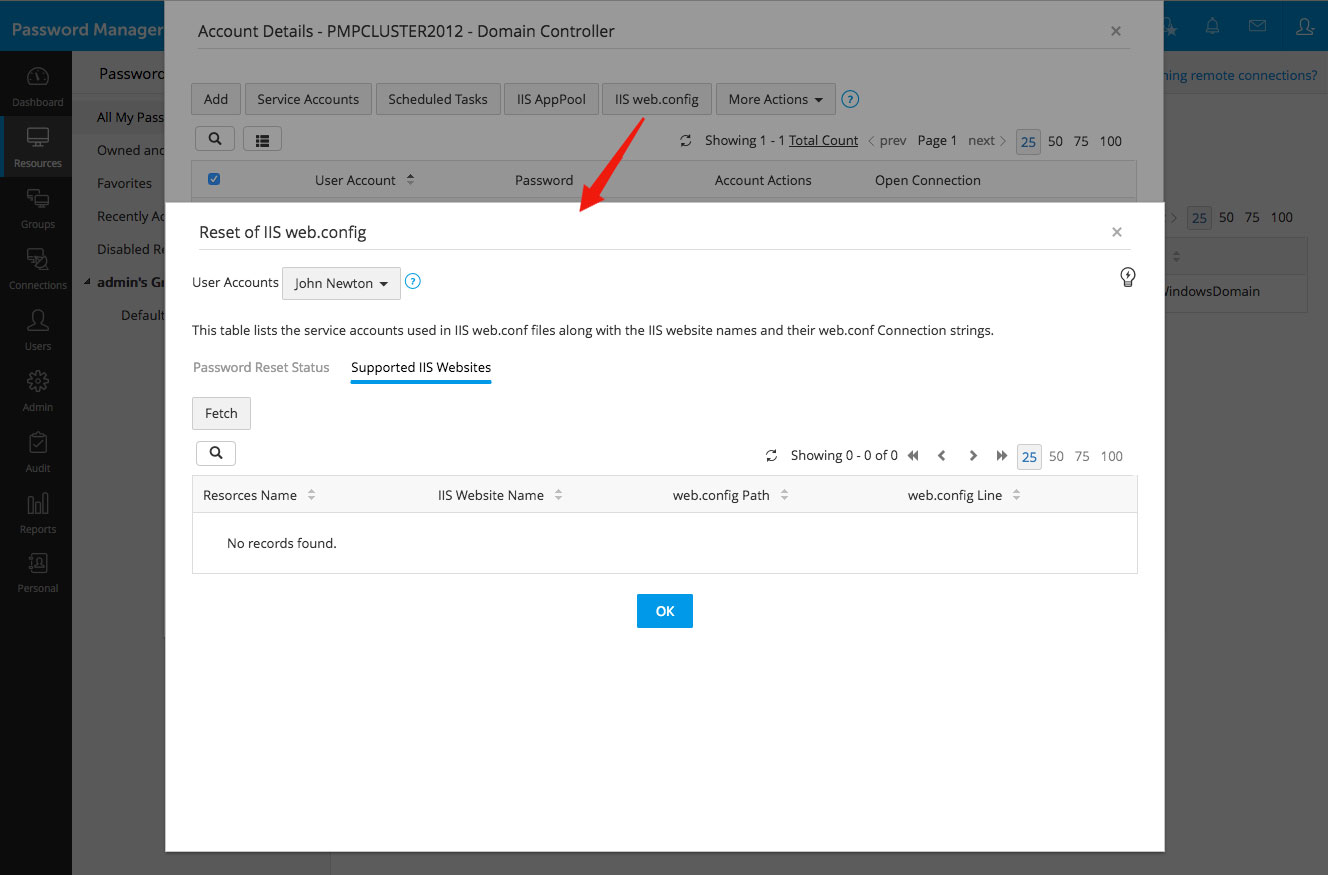The width and height of the screenshot is (1328, 875).
Task: Jump to first page in IIS websites table
Action: click(913, 456)
